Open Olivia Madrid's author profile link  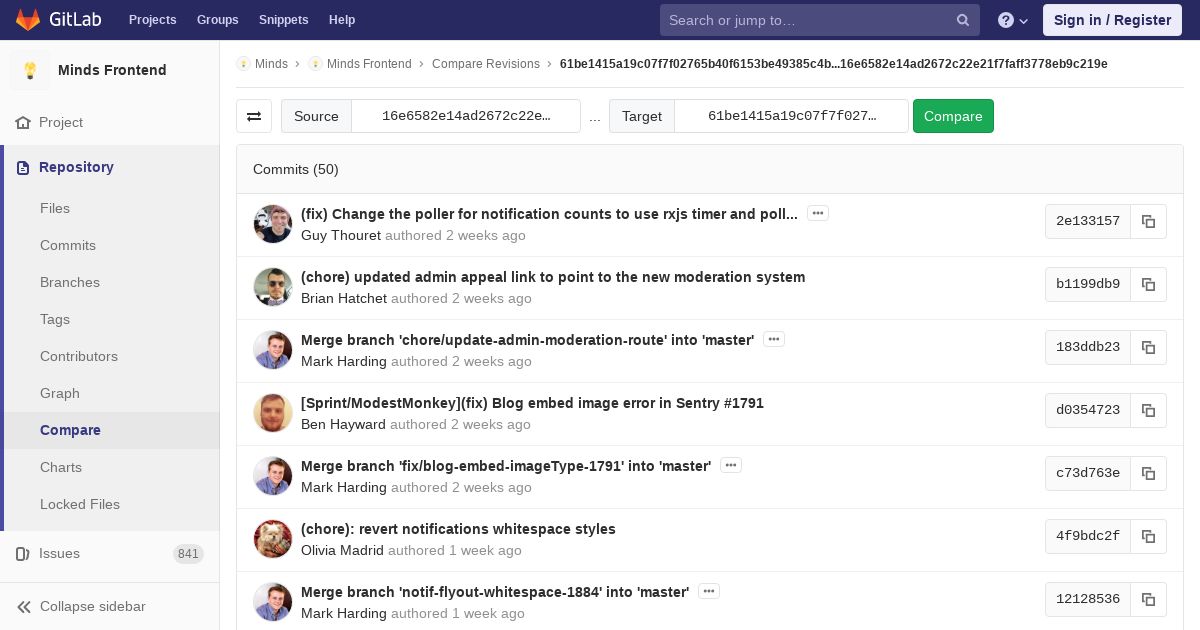(x=342, y=551)
